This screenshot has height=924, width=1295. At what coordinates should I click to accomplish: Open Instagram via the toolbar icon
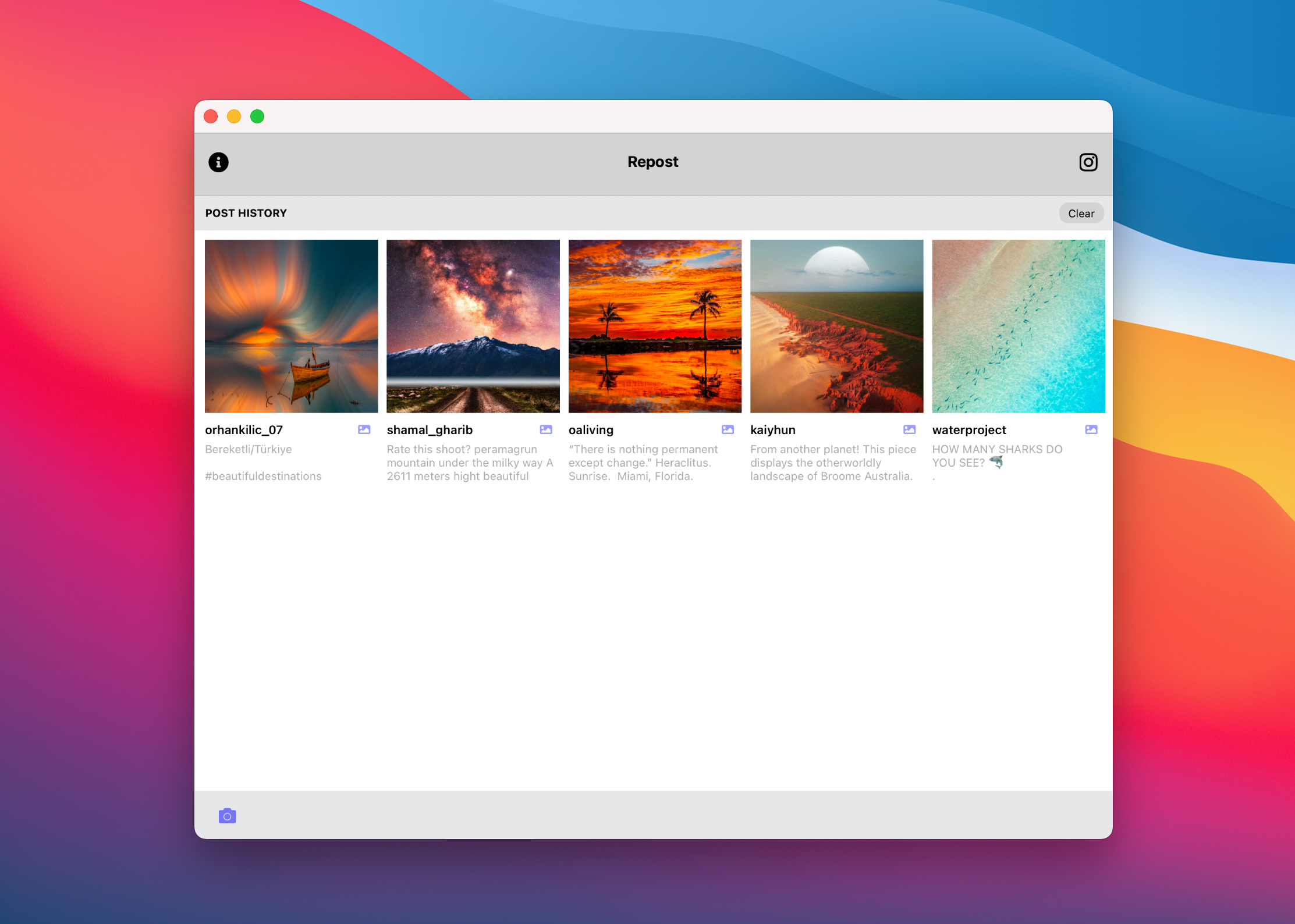[x=1088, y=162]
